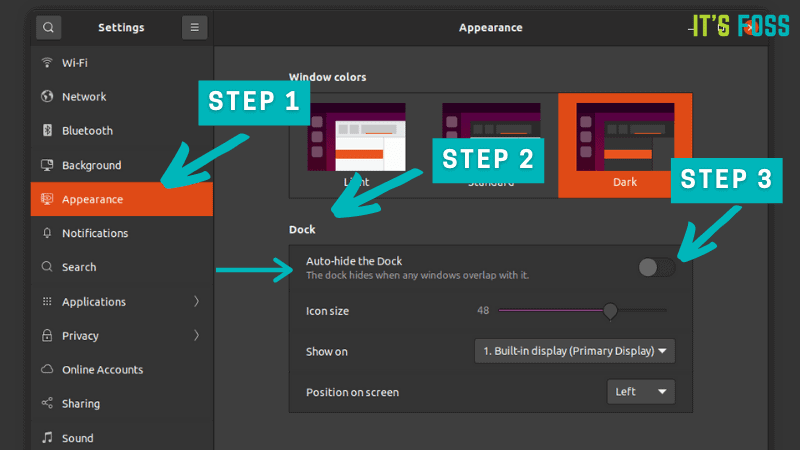Viewport: 800px width, 450px height.
Task: Click the Network globe icon
Action: coord(47,97)
